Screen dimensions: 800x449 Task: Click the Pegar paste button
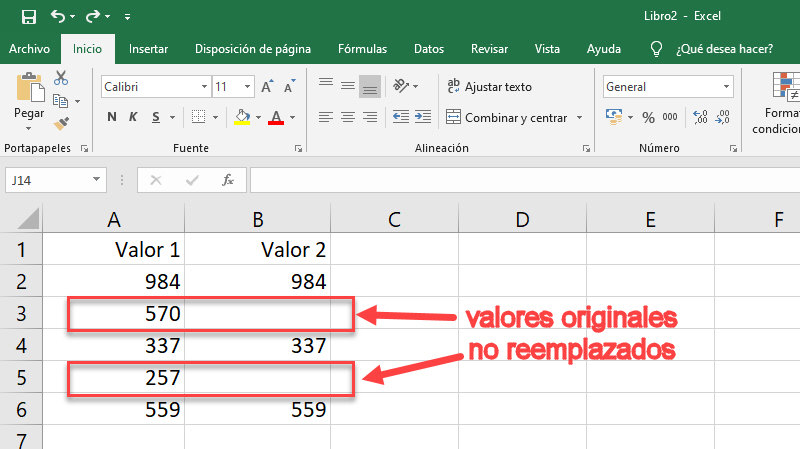point(28,98)
